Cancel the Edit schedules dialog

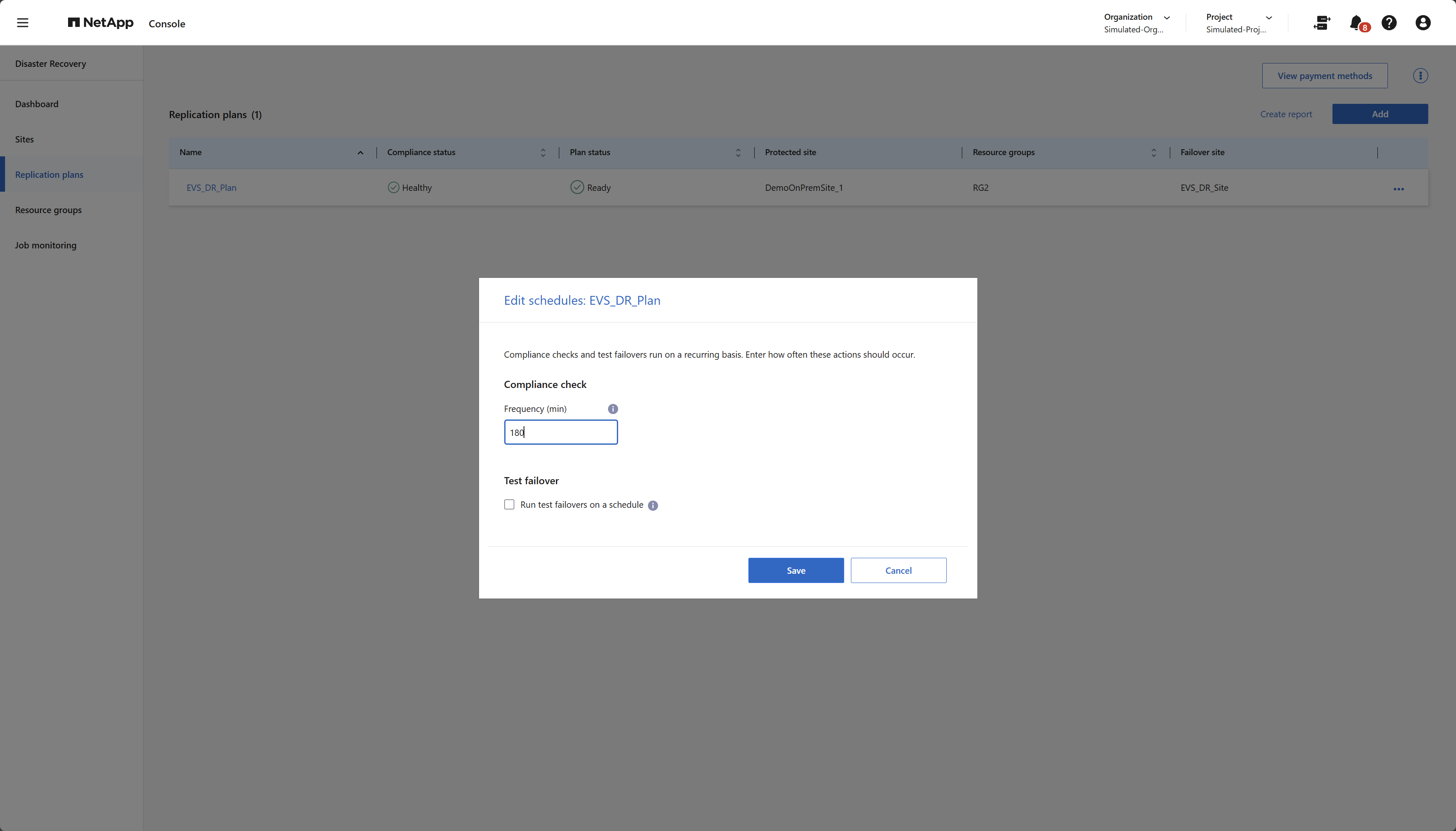point(898,570)
